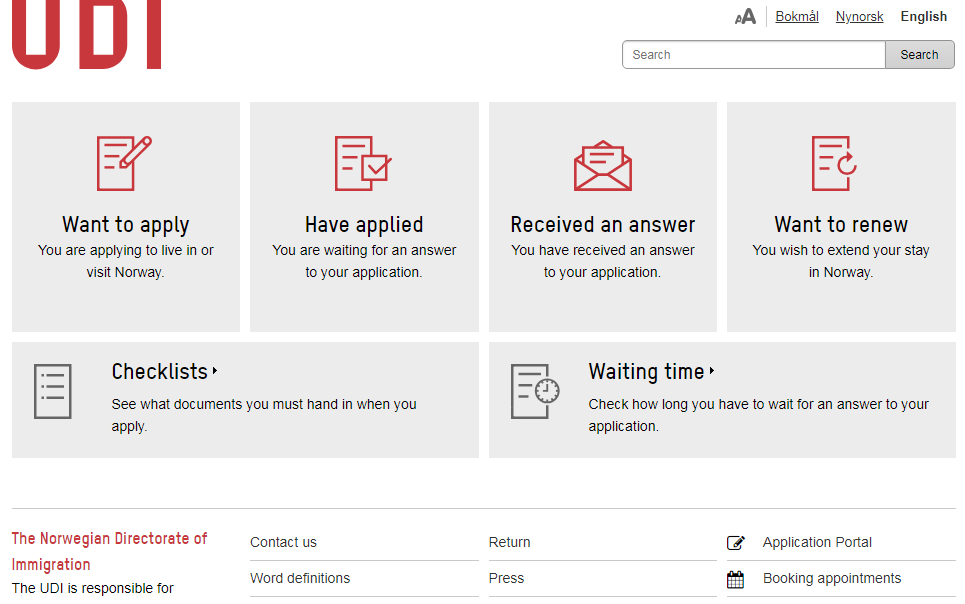Open the Checklists link
The width and height of the screenshot is (965, 604).
(159, 371)
